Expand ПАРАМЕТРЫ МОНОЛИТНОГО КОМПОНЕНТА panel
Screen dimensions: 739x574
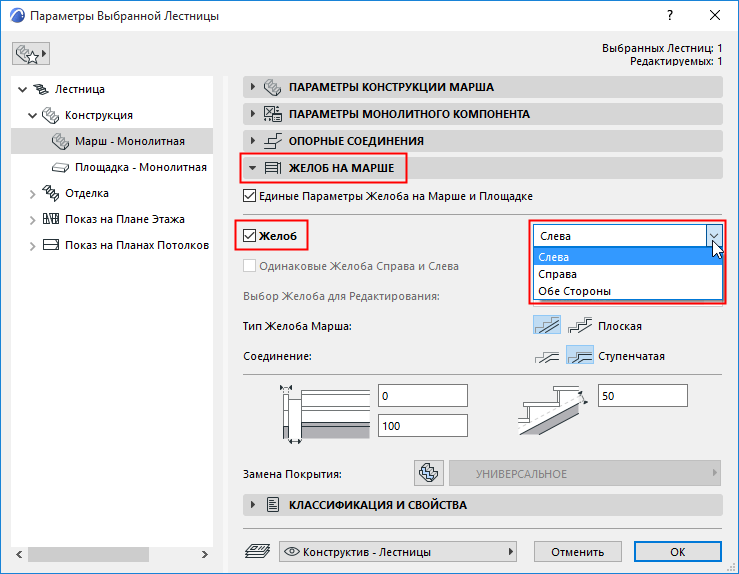(x=253, y=114)
